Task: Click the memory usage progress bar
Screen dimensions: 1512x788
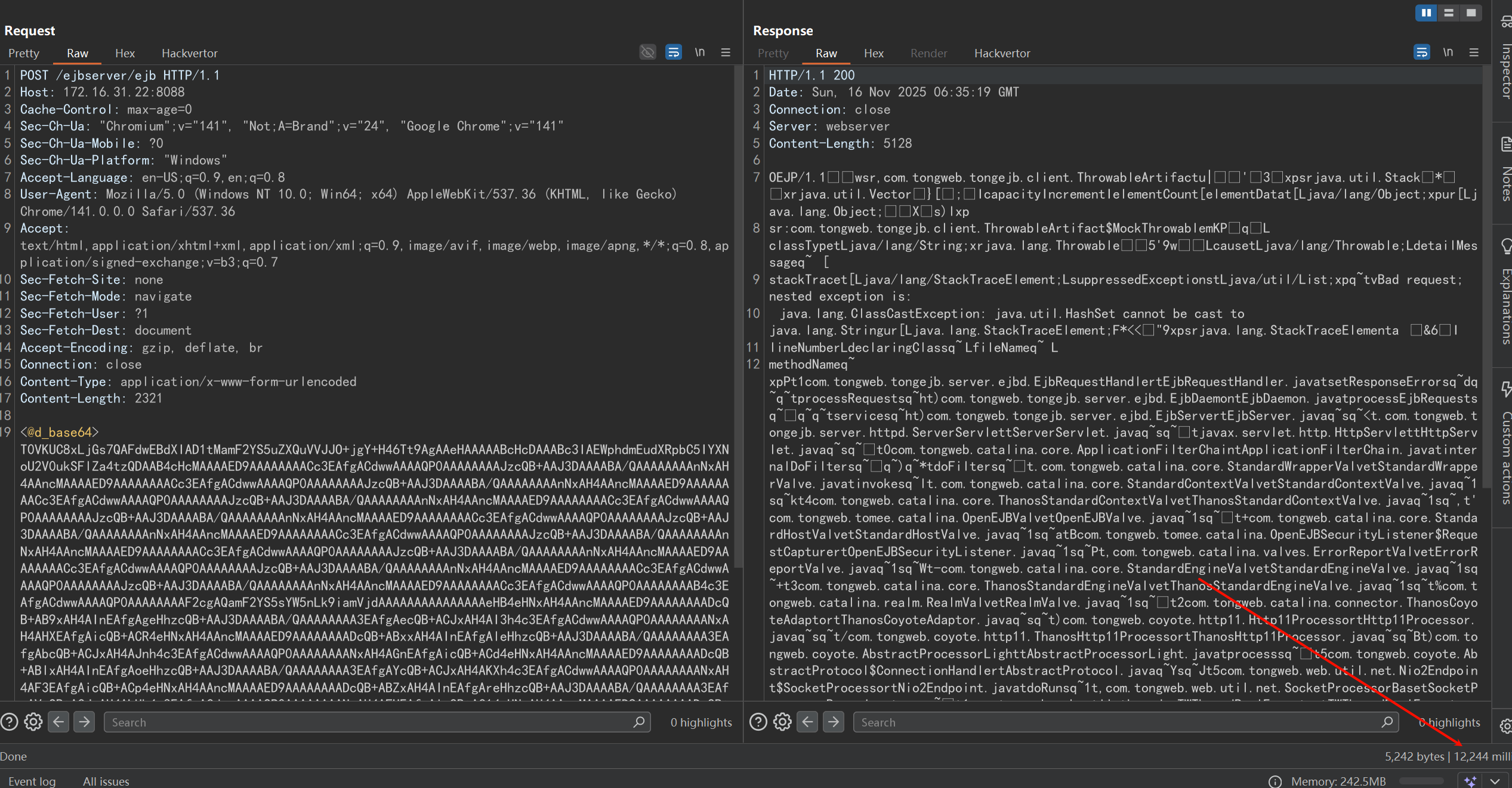Action: point(1421,781)
